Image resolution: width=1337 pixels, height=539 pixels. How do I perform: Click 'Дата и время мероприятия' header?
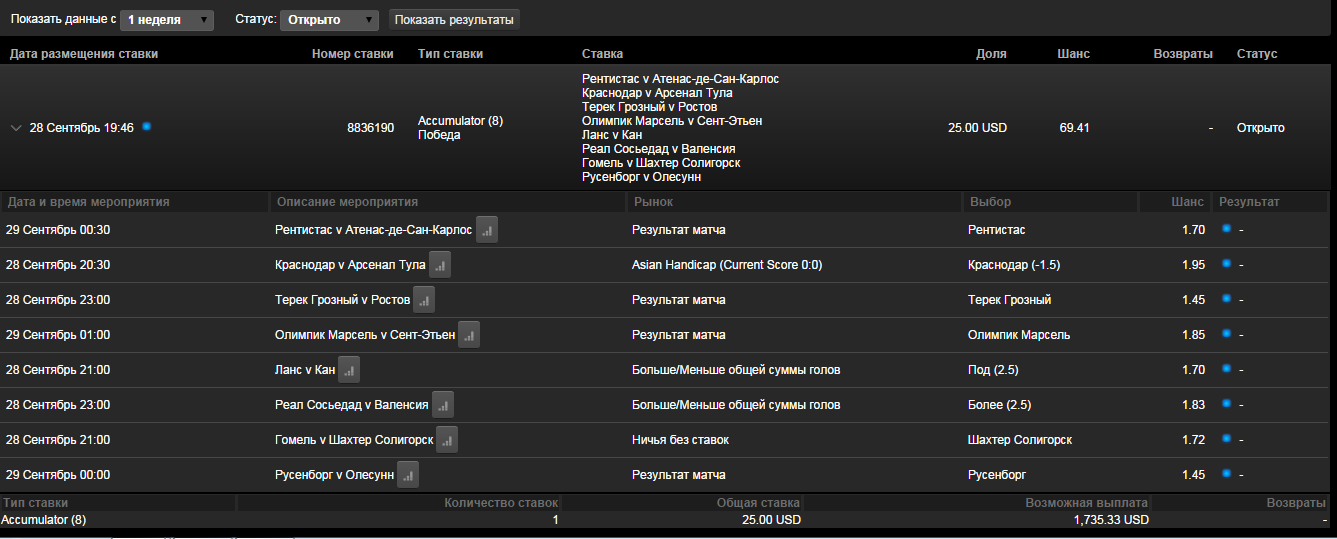[x=89, y=202]
